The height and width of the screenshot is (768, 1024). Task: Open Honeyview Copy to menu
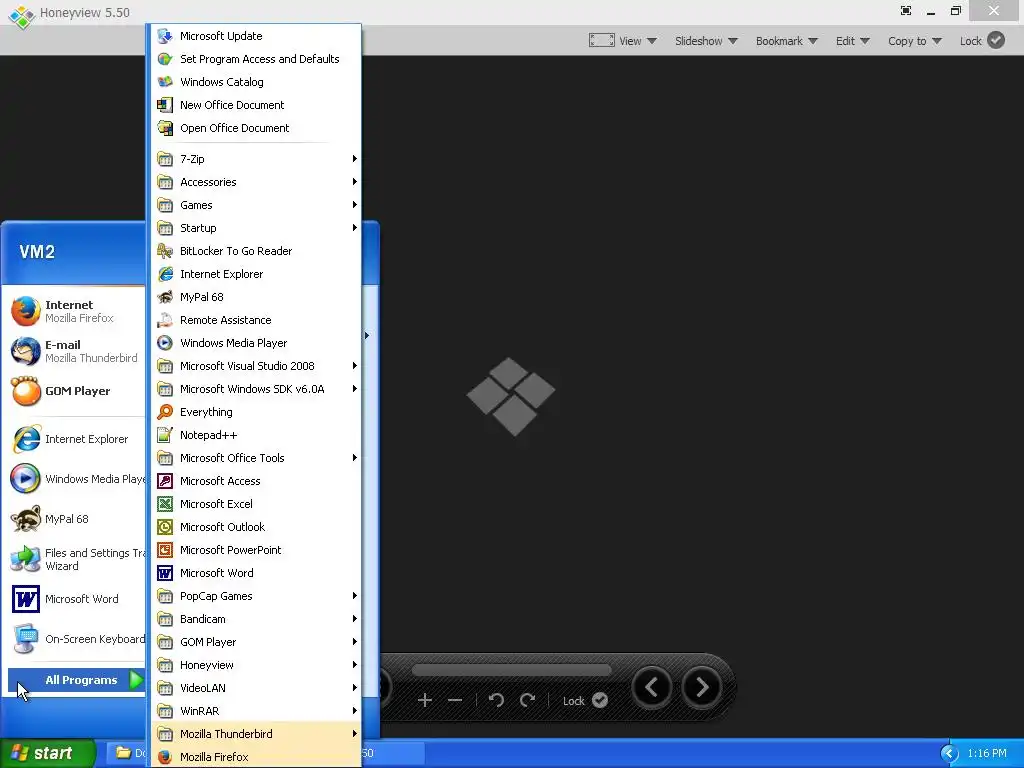[x=914, y=40]
